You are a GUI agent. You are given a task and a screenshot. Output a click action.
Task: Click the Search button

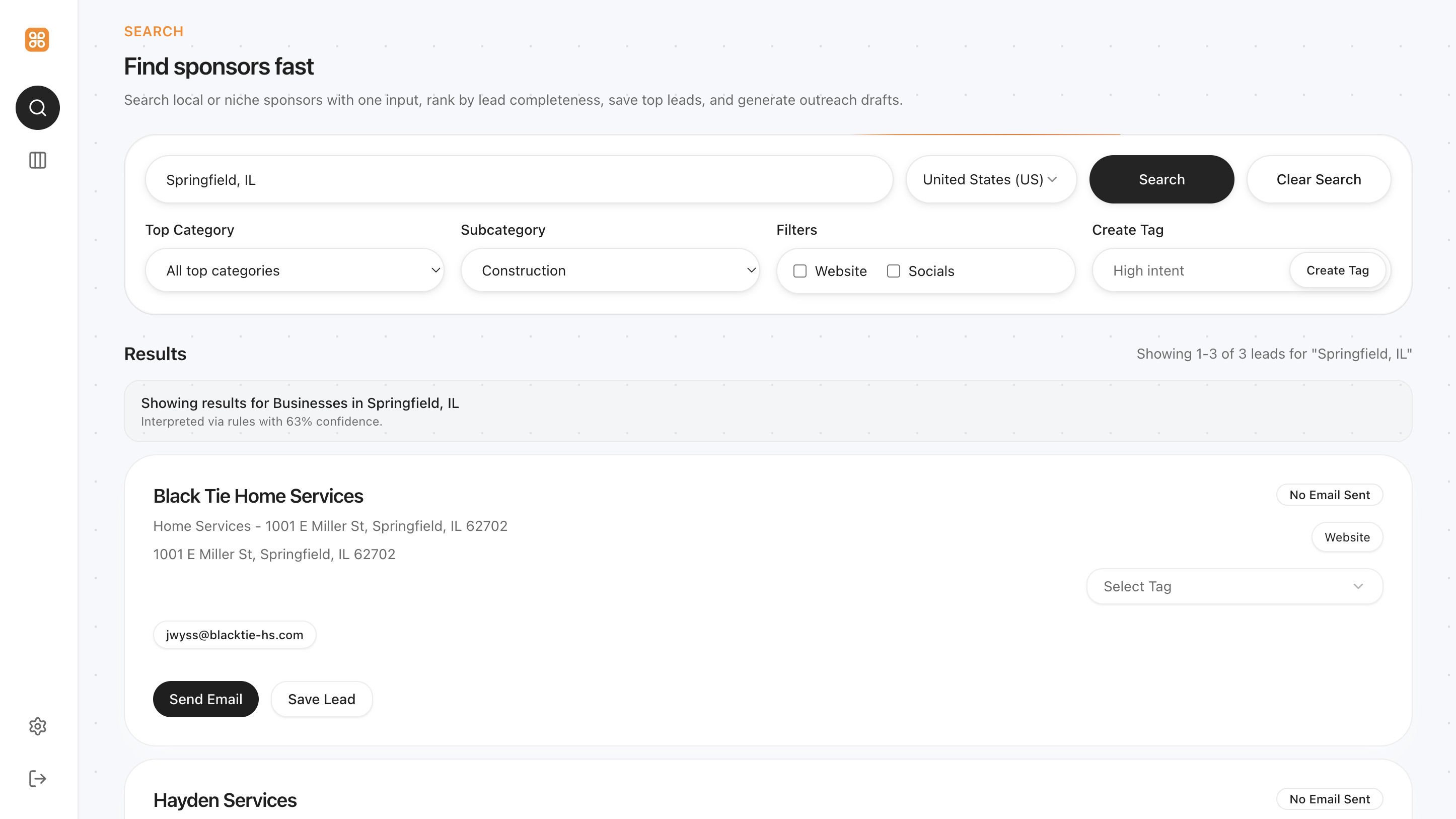click(x=1161, y=179)
